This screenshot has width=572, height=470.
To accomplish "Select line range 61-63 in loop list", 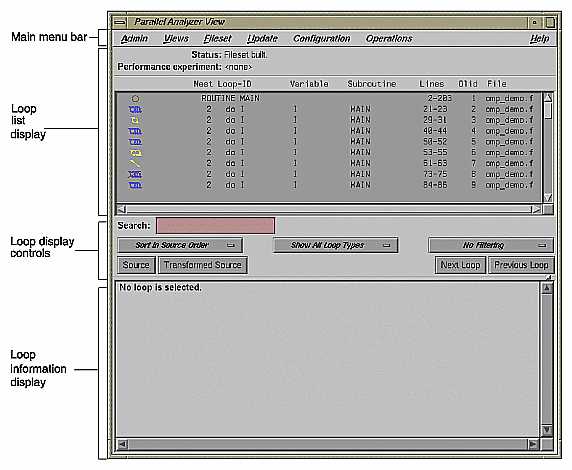I will coord(435,163).
